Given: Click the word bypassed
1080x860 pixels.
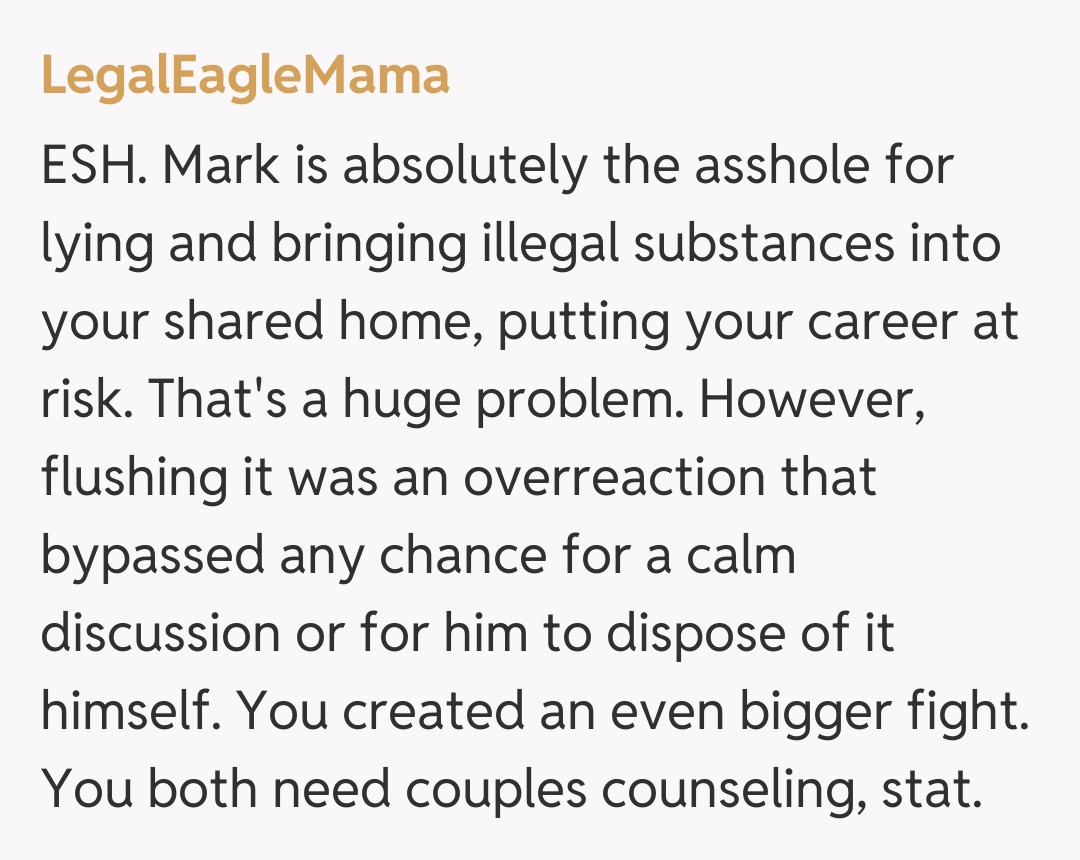Looking at the screenshot, I should point(152,556).
